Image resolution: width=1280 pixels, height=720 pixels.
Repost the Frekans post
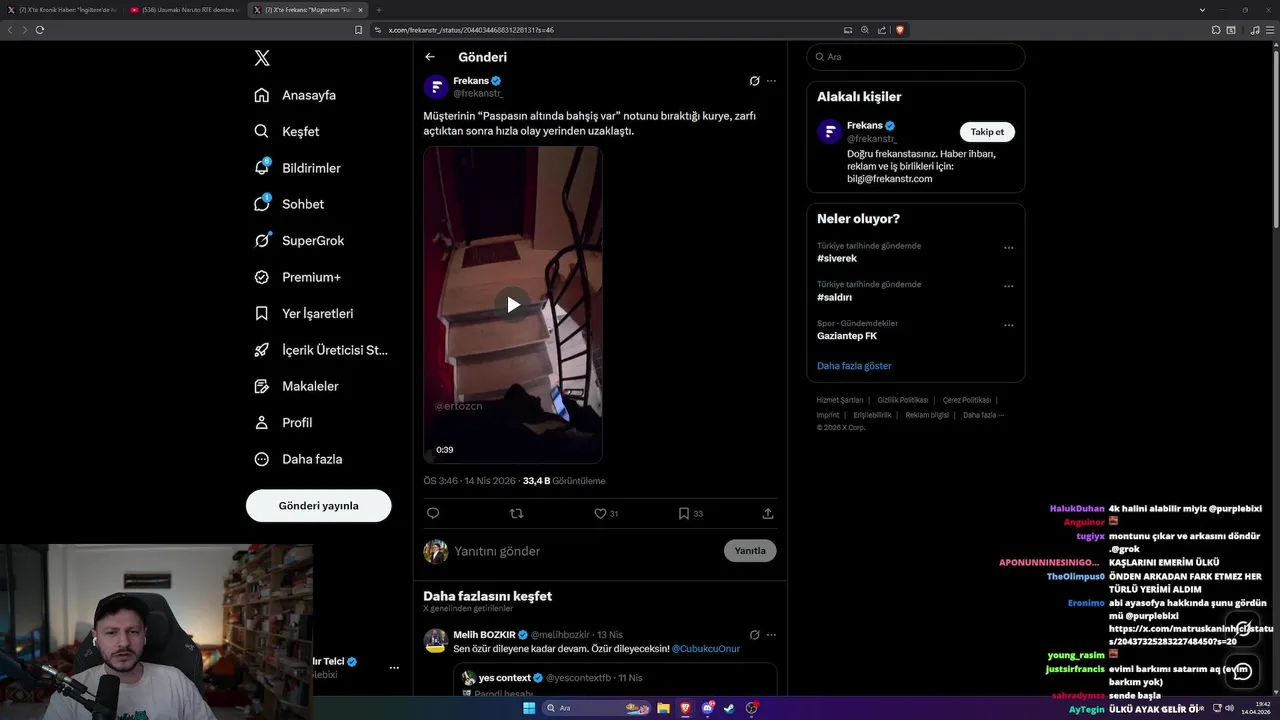516,513
